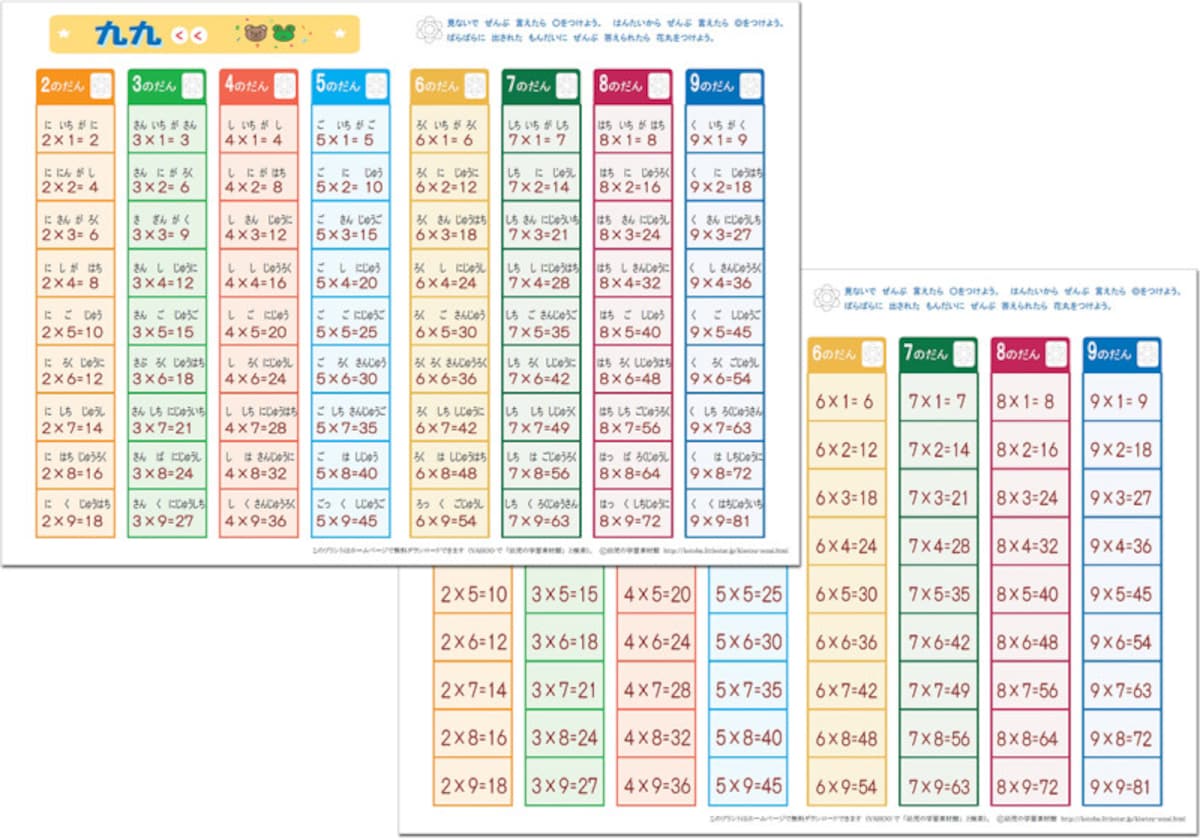Image resolution: width=1200 pixels, height=840 pixels.
Task: Click the 3×3= 9 cell
Action: [167, 226]
